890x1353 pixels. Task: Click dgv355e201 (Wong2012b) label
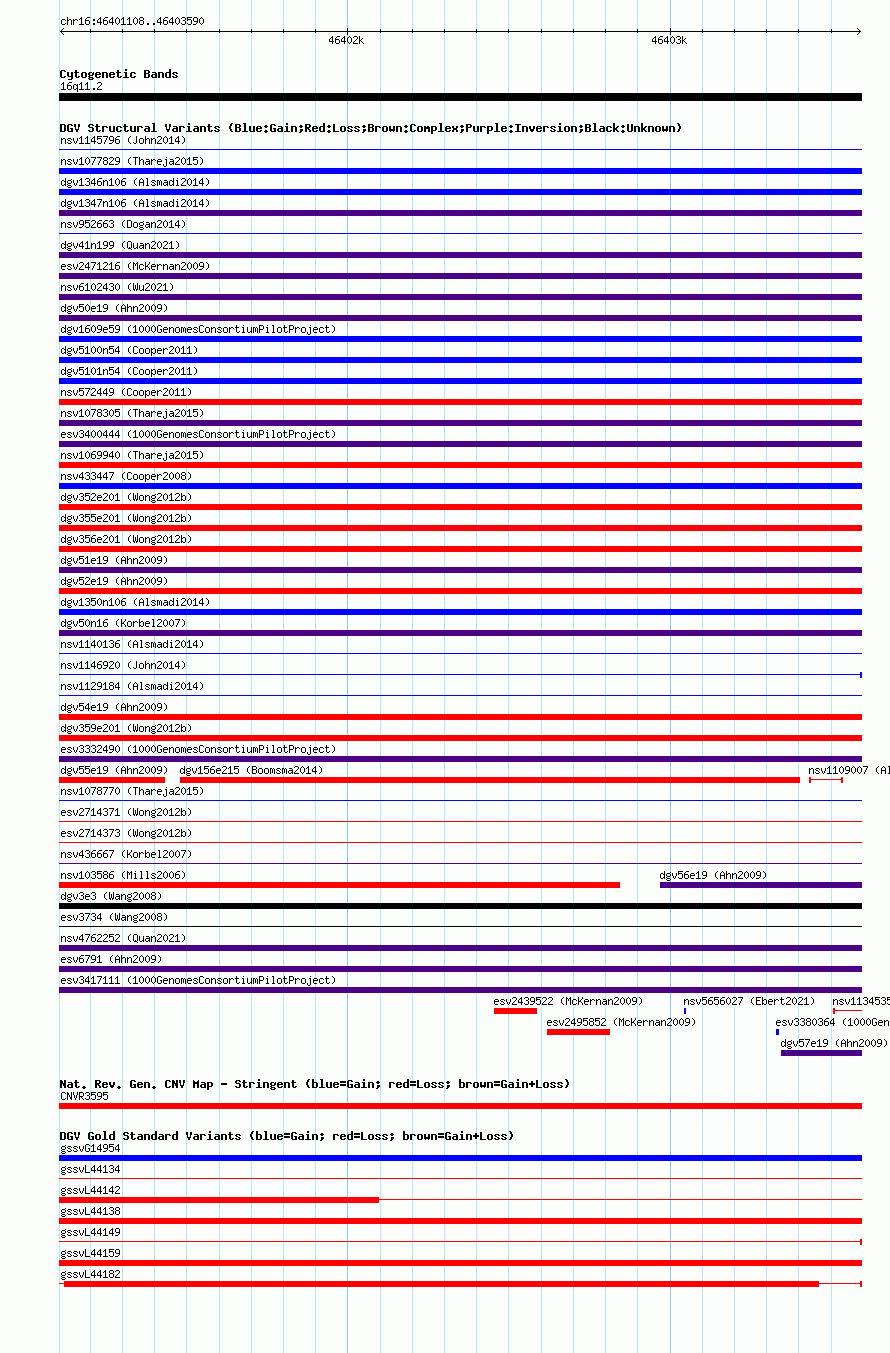126,518
